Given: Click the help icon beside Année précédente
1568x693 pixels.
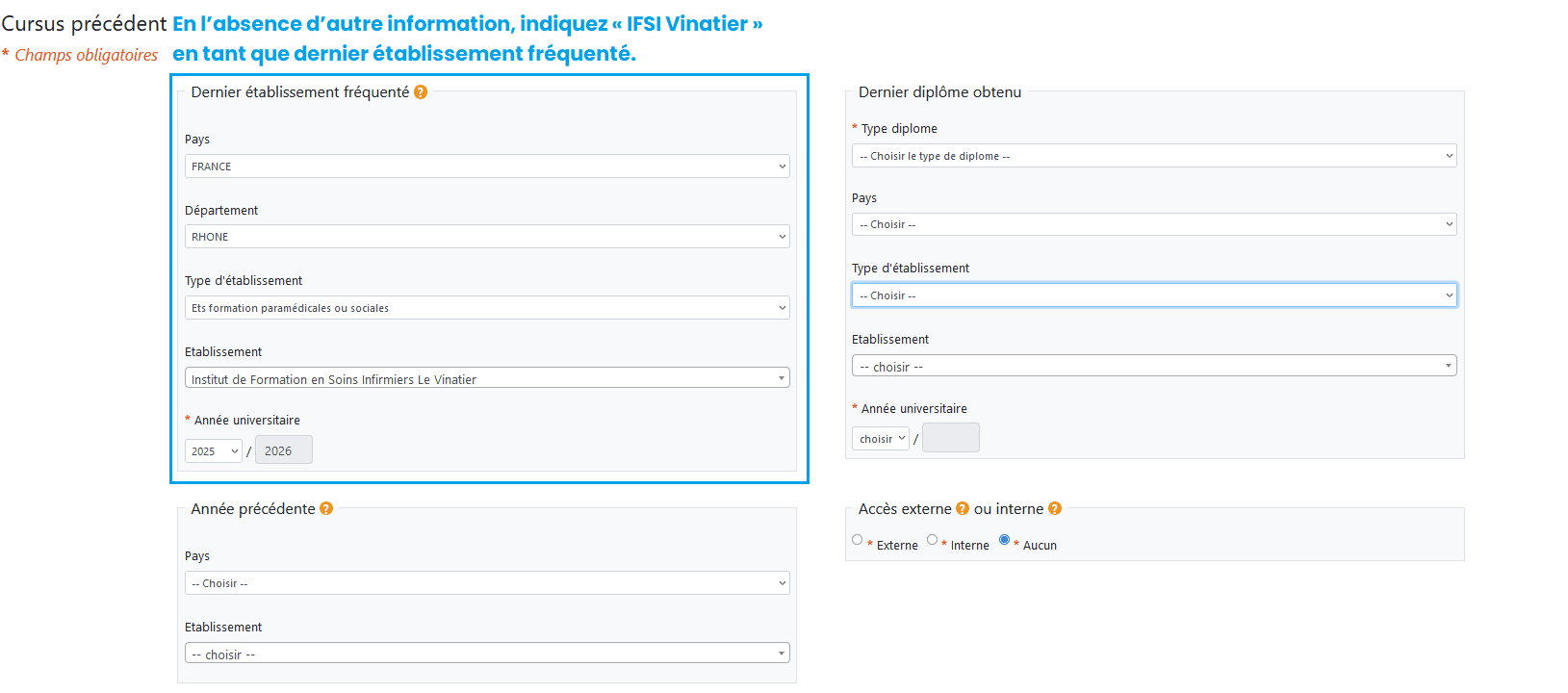Looking at the screenshot, I should click(x=327, y=508).
